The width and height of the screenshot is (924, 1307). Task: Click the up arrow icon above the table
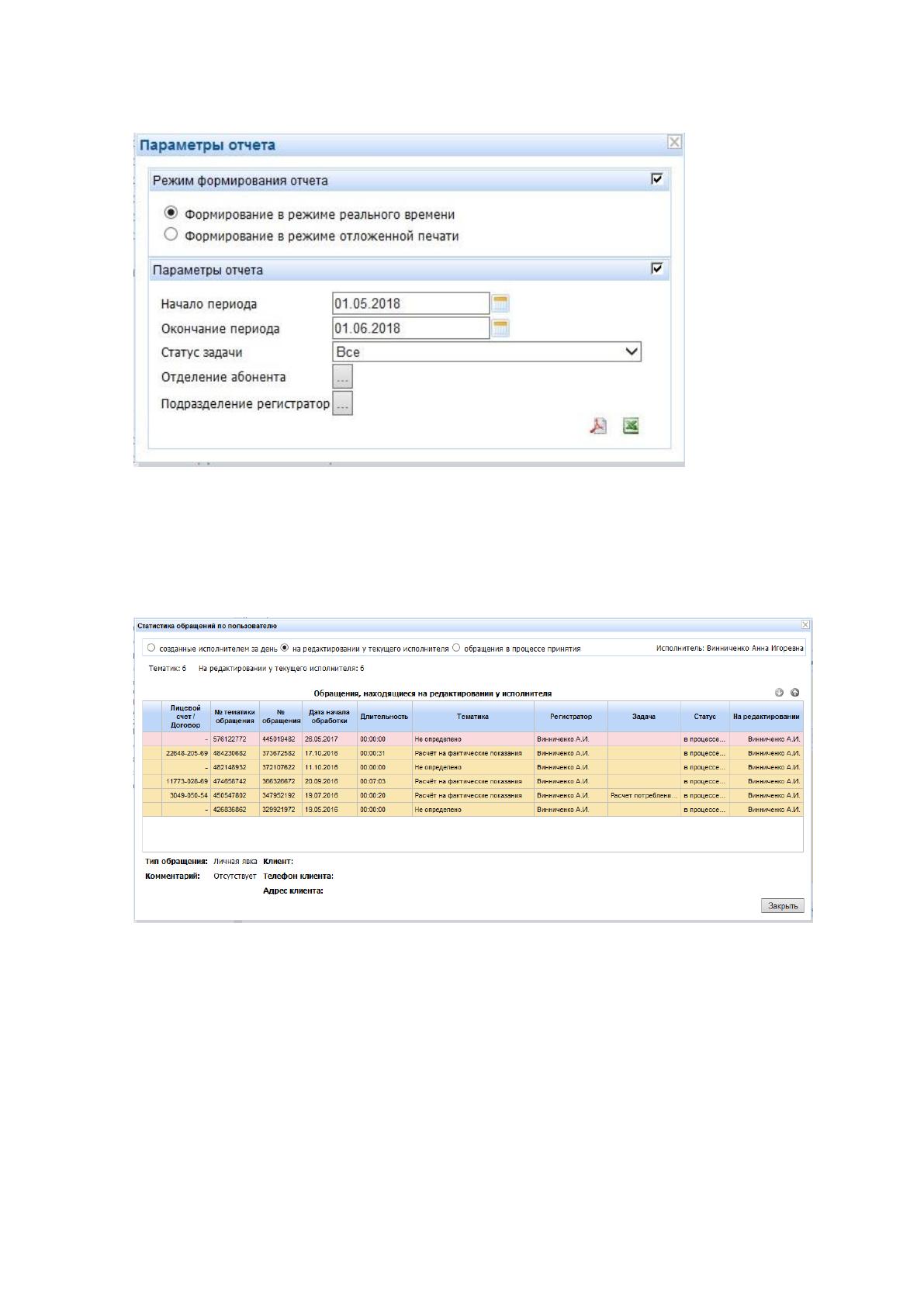[794, 693]
